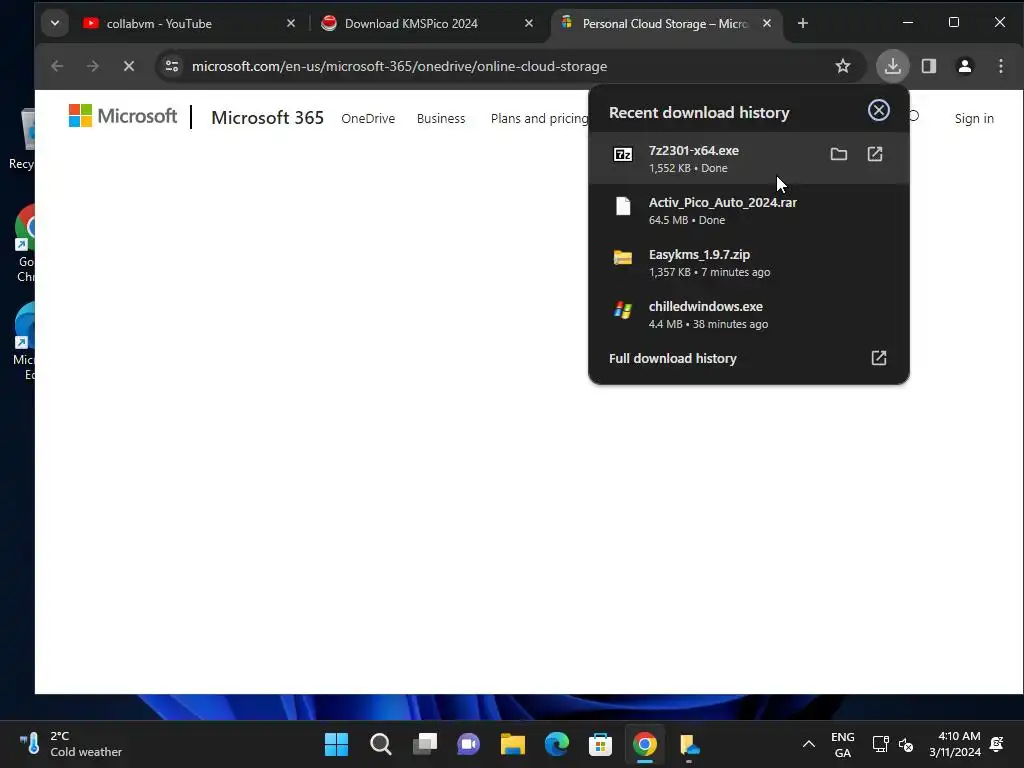Image resolution: width=1024 pixels, height=768 pixels.
Task: Show 7z2301-x64.exe in its folder
Action: (x=839, y=154)
